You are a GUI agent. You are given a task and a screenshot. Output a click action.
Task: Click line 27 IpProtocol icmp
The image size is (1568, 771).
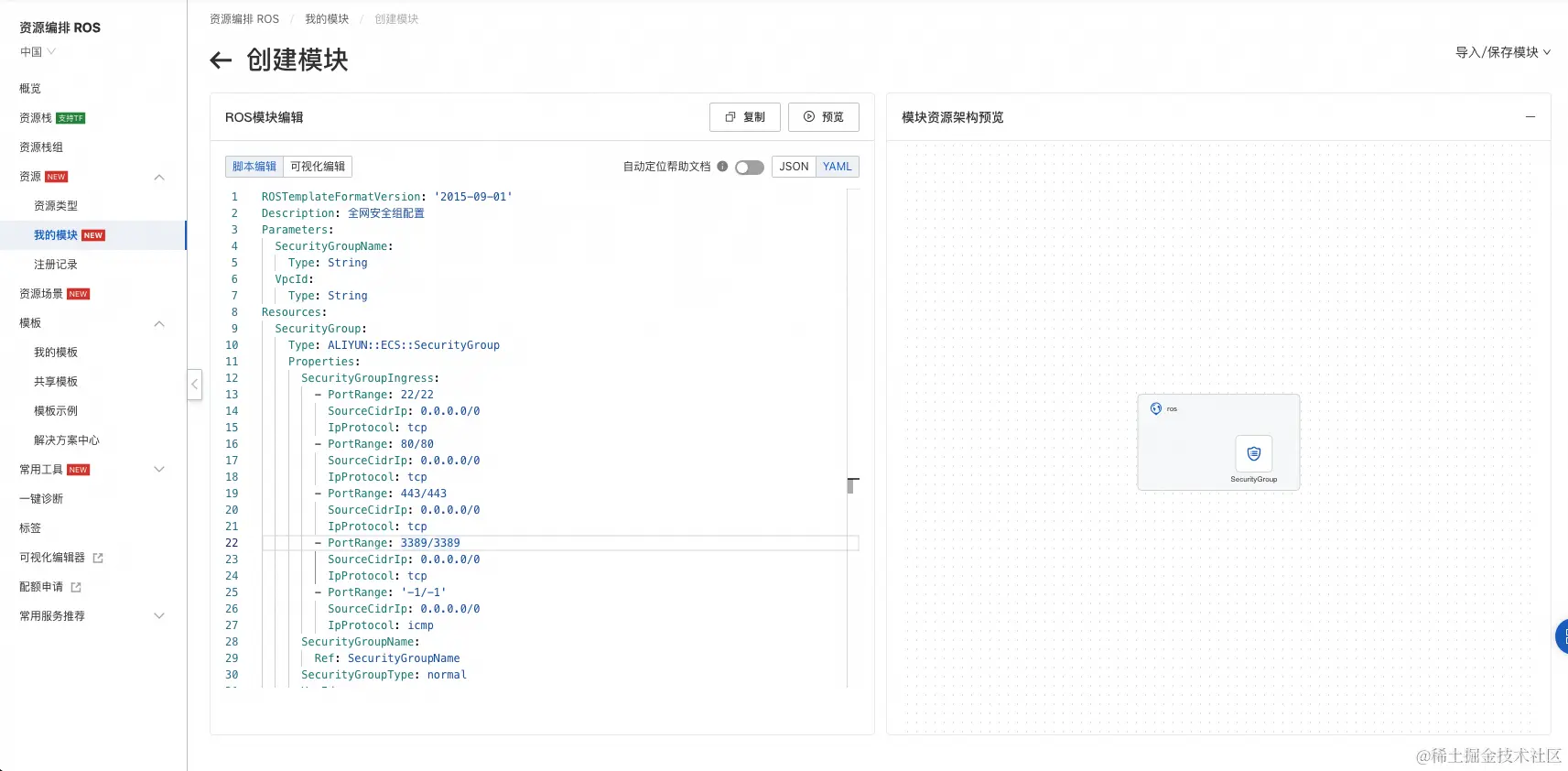click(381, 625)
